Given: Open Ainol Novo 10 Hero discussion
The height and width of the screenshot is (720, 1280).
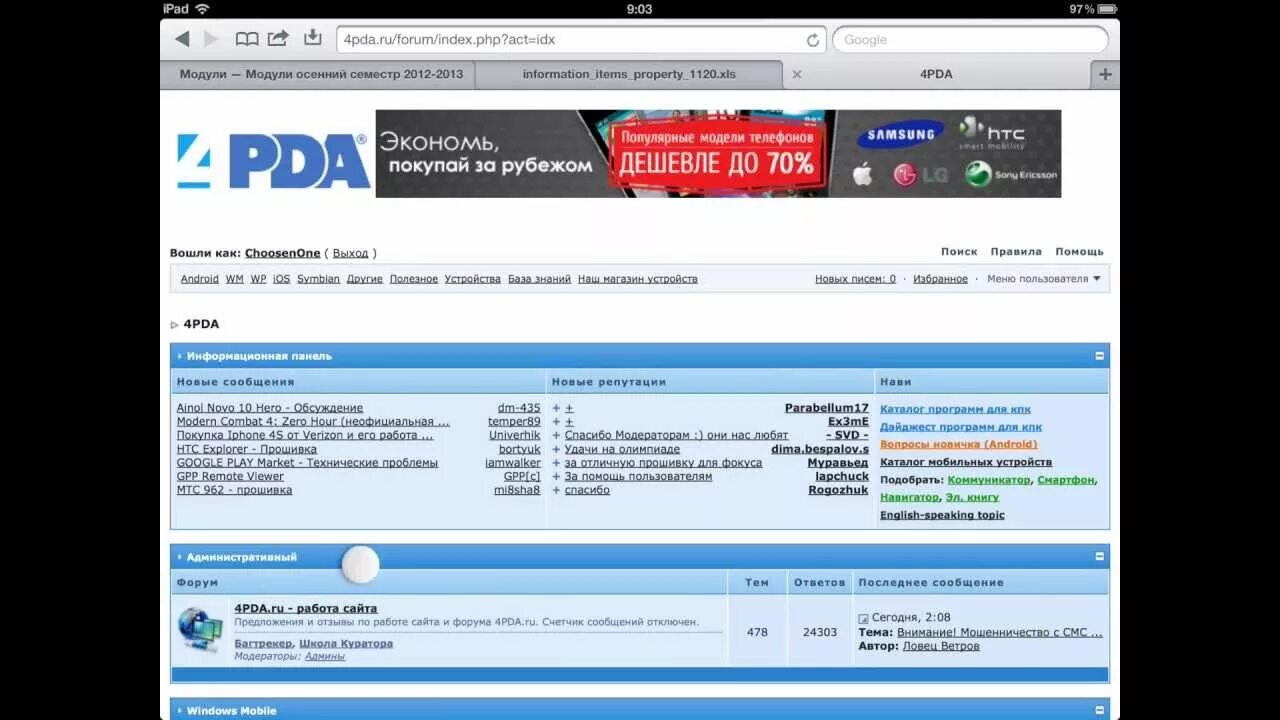Looking at the screenshot, I should [x=270, y=408].
